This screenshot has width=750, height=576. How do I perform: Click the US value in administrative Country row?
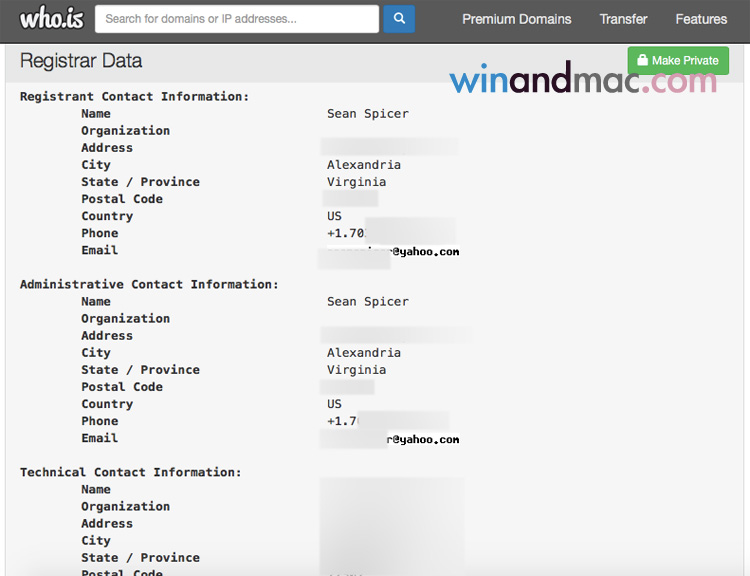[334, 404]
